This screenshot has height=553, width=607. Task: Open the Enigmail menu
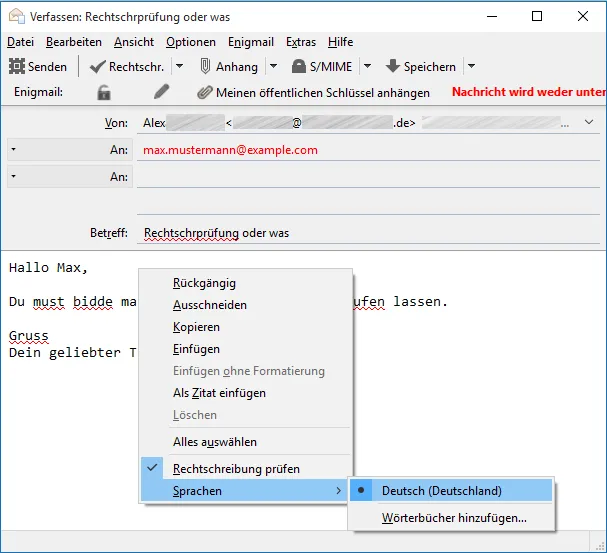pyautogui.click(x=251, y=42)
